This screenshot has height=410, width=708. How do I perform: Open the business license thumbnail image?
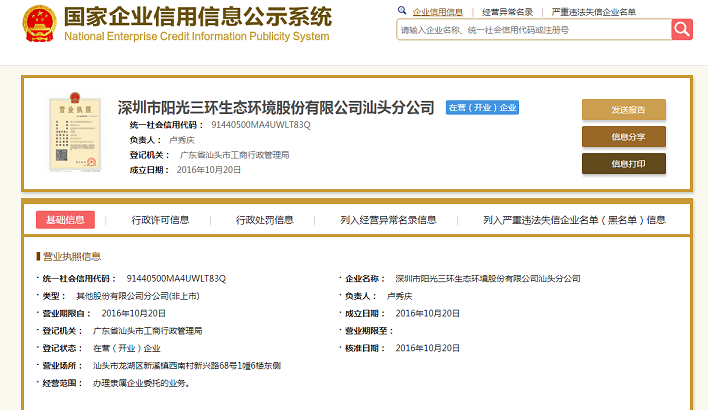tap(73, 135)
